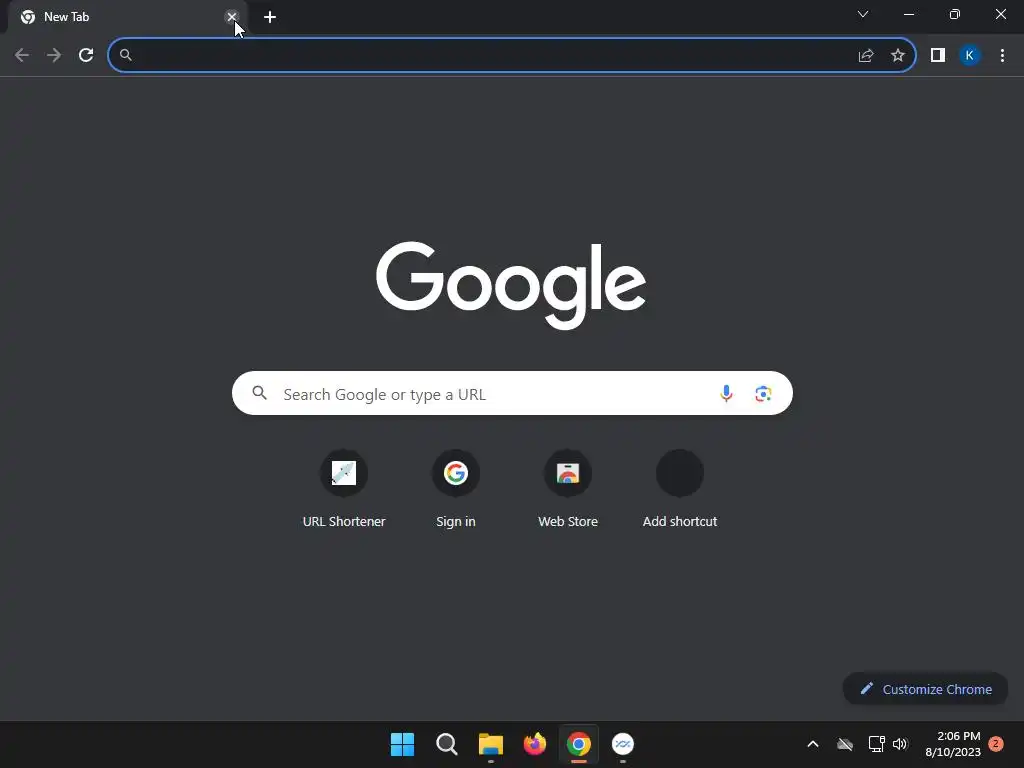Open the Sign in shortcut
Image resolution: width=1024 pixels, height=768 pixels.
click(456, 490)
